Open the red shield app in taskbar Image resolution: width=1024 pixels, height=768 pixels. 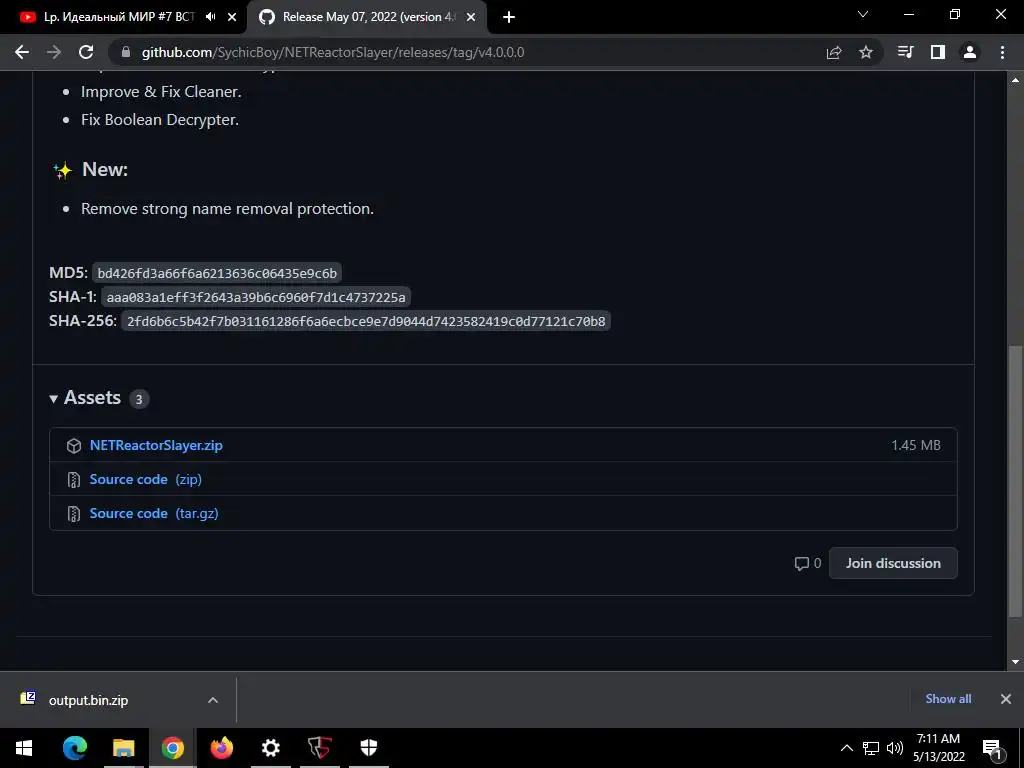point(320,748)
